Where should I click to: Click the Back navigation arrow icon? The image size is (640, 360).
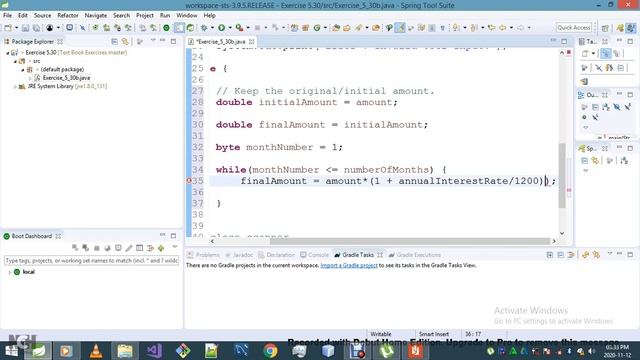tap(502, 28)
